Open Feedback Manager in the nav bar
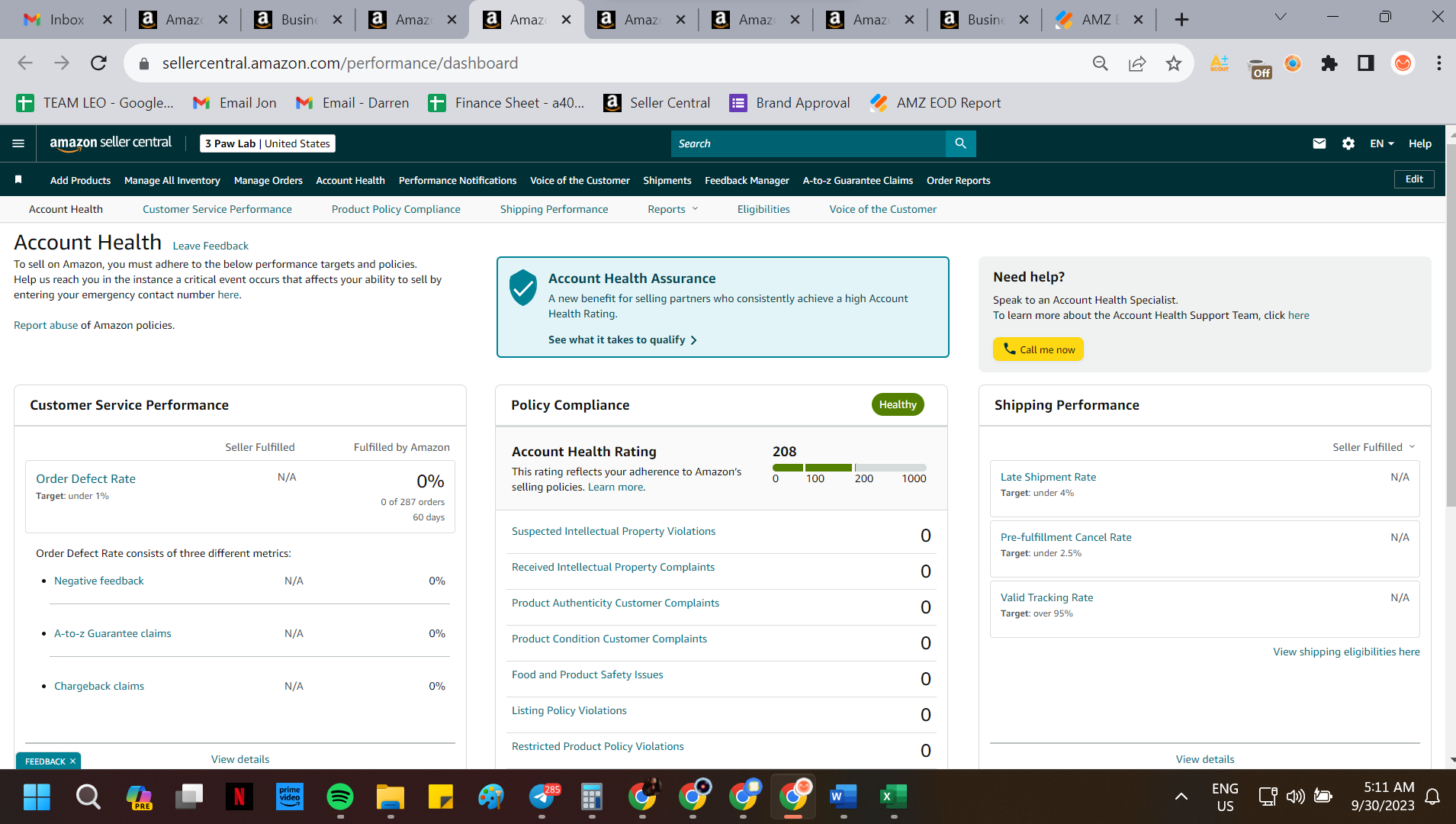This screenshot has height=824, width=1456. 747,180
